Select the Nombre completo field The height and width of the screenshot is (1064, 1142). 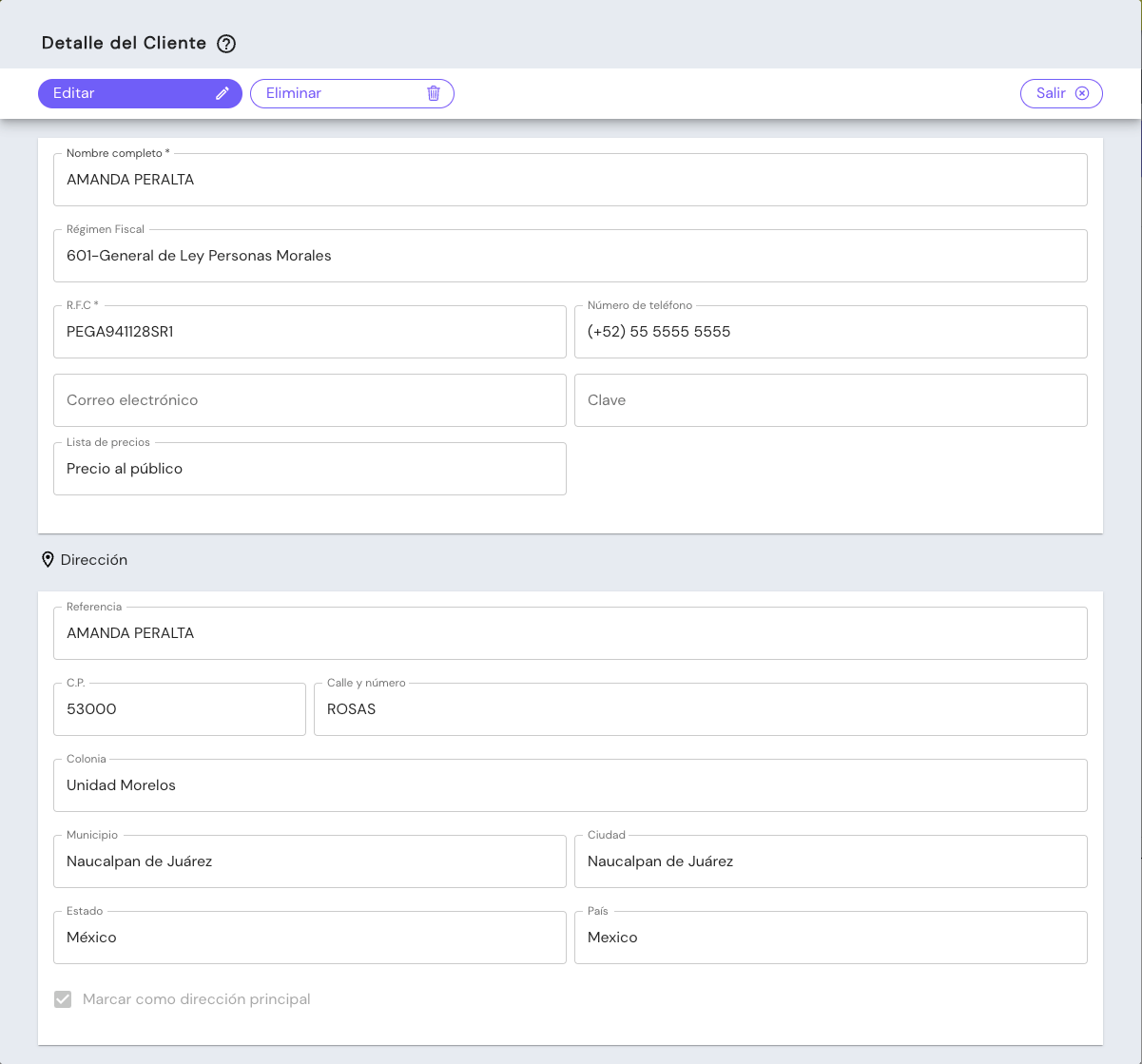[x=571, y=179]
